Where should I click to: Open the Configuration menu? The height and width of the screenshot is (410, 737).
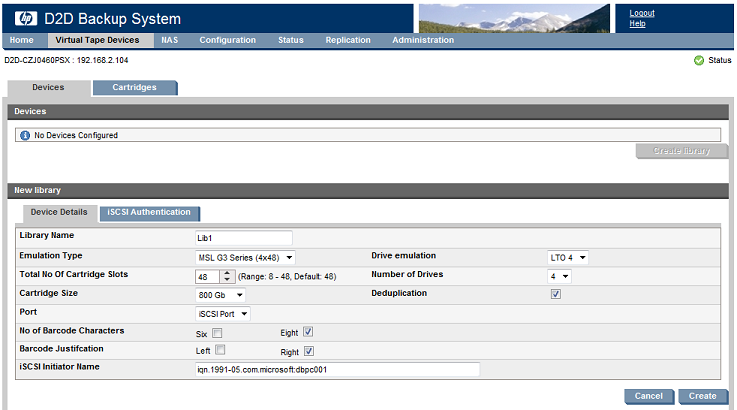227,40
